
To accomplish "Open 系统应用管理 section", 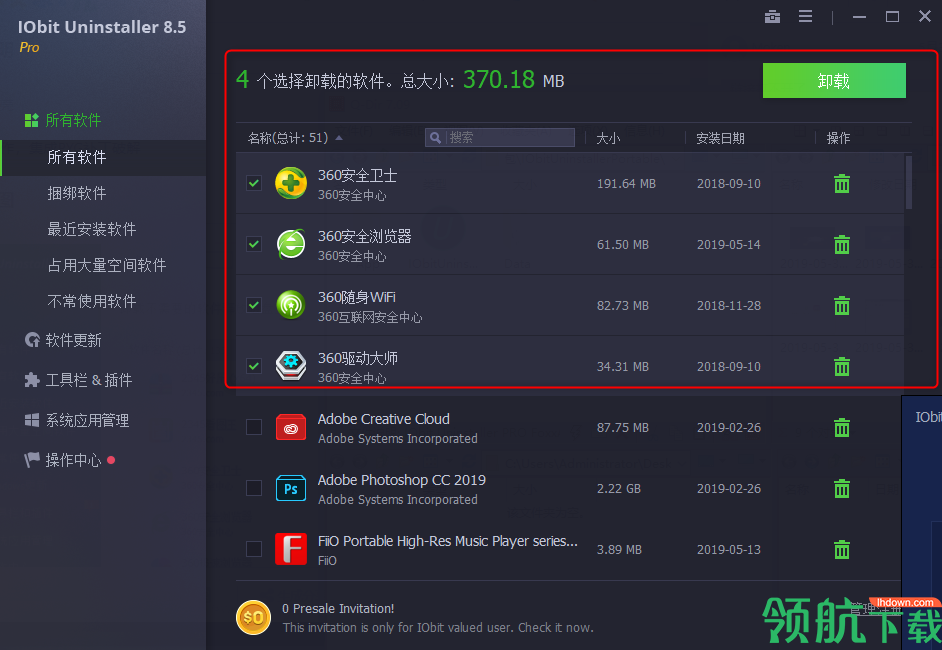I will tap(76, 421).
